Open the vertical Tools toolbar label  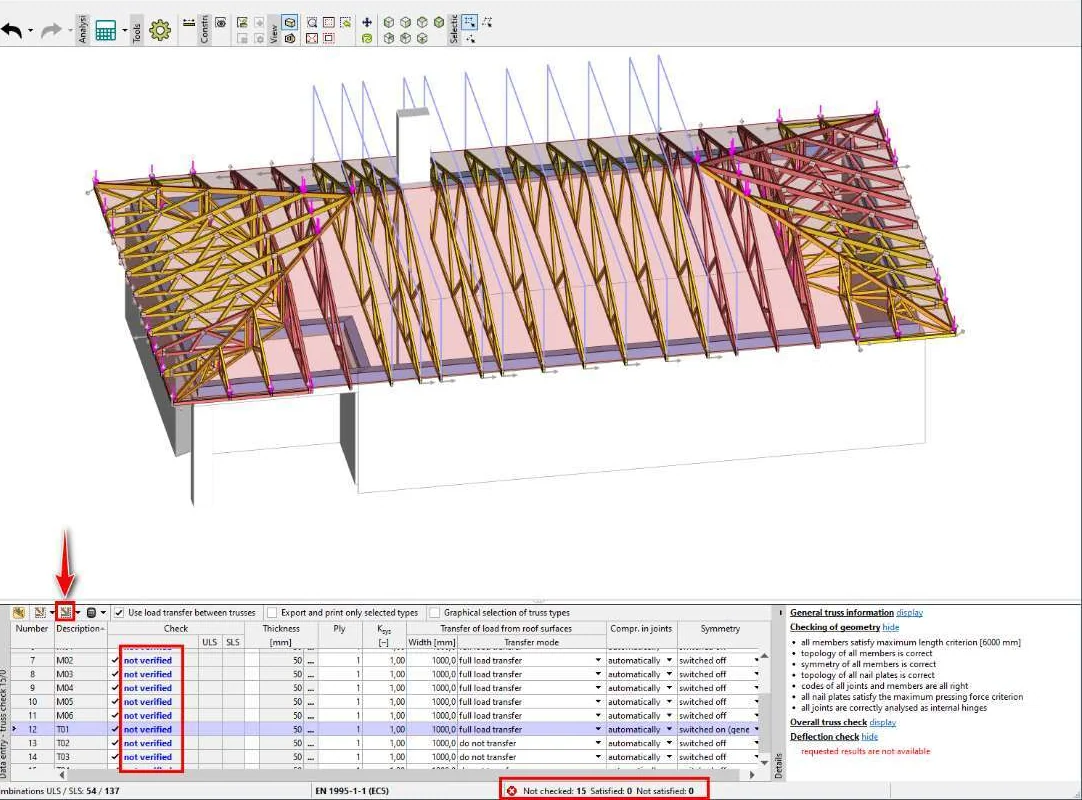coord(137,32)
